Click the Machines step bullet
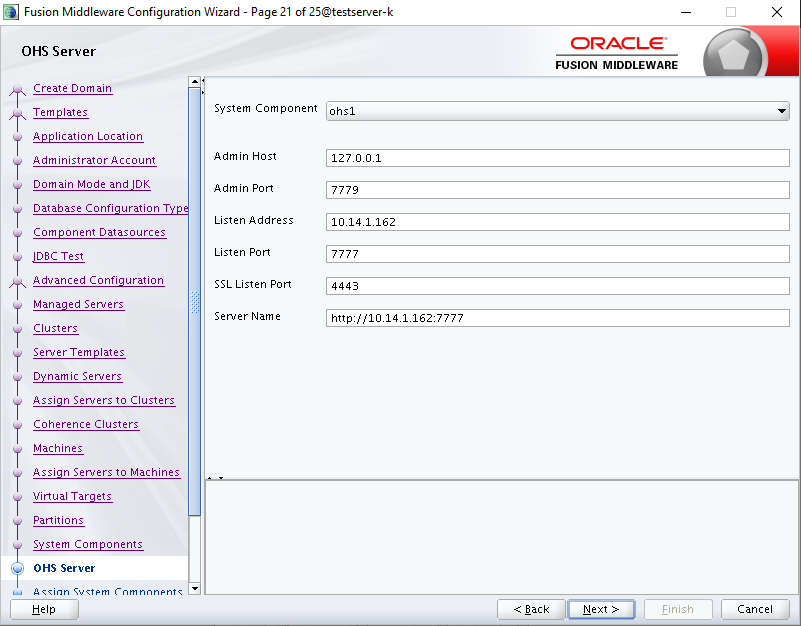This screenshot has height=626, width=801. point(17,449)
